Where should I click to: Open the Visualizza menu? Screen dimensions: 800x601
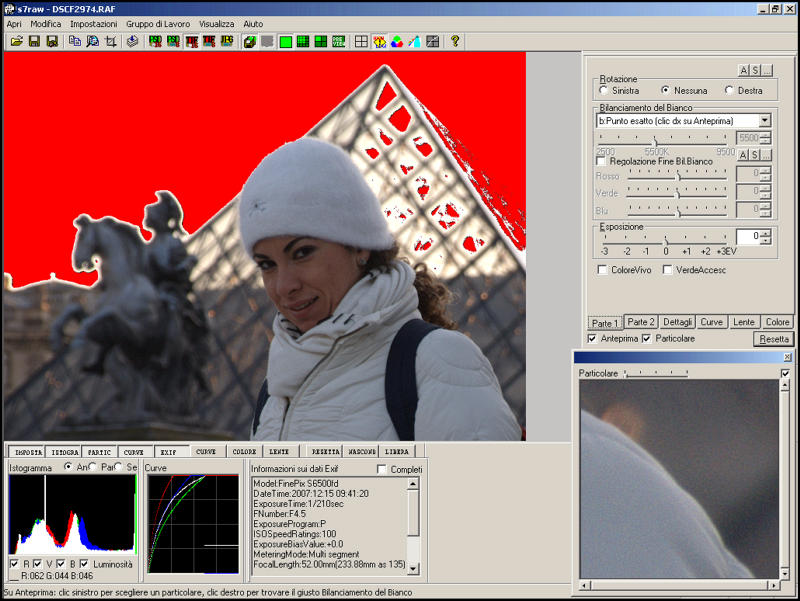216,24
